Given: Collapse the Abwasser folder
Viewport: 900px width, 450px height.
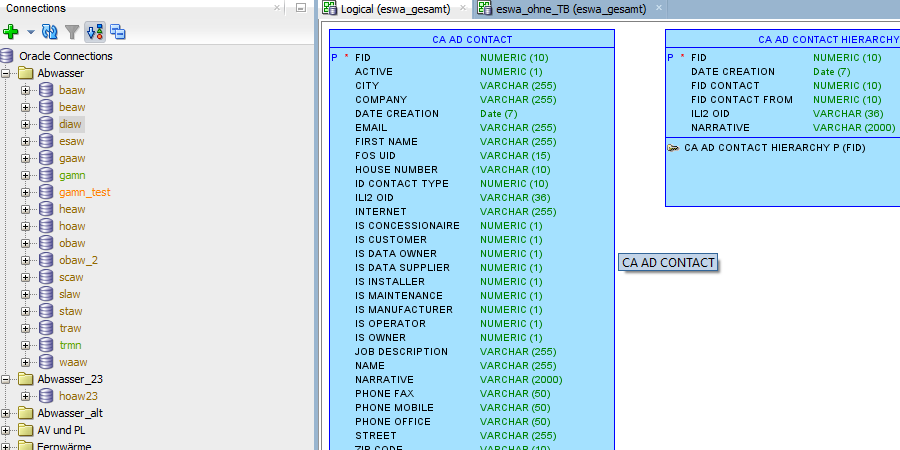Looking at the screenshot, I should point(7,73).
